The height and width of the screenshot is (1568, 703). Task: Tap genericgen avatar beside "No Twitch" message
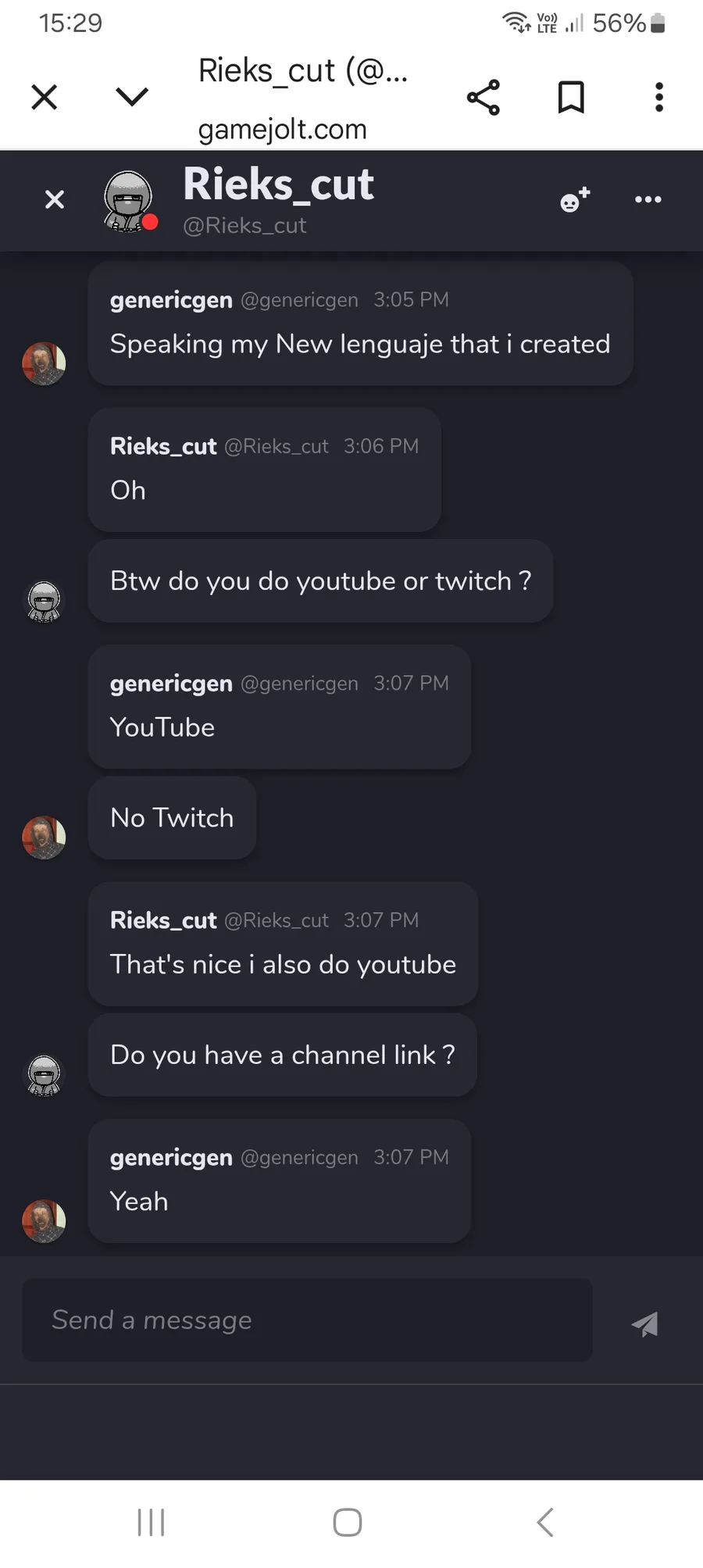(x=44, y=838)
